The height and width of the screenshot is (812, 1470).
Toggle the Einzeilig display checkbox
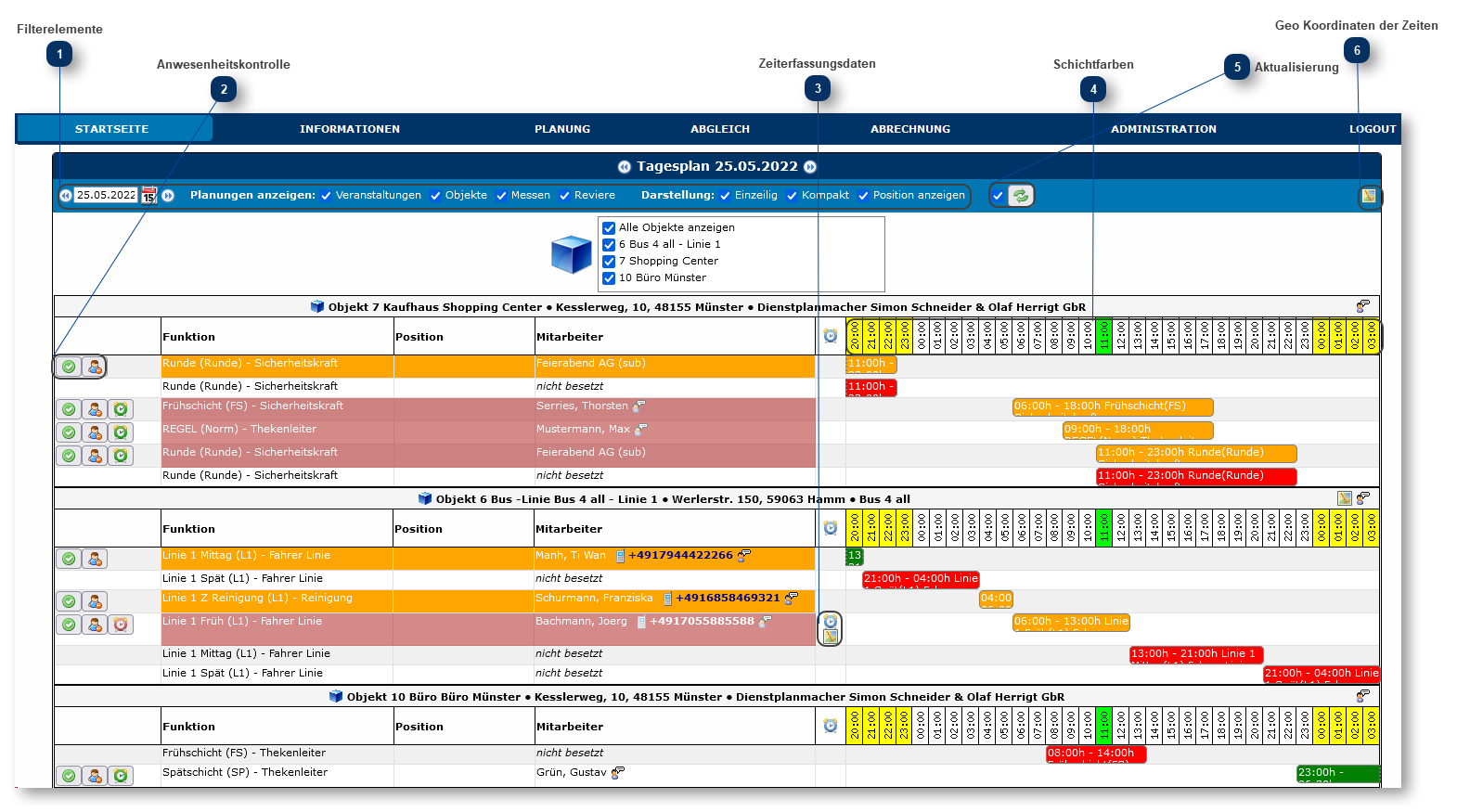[725, 196]
